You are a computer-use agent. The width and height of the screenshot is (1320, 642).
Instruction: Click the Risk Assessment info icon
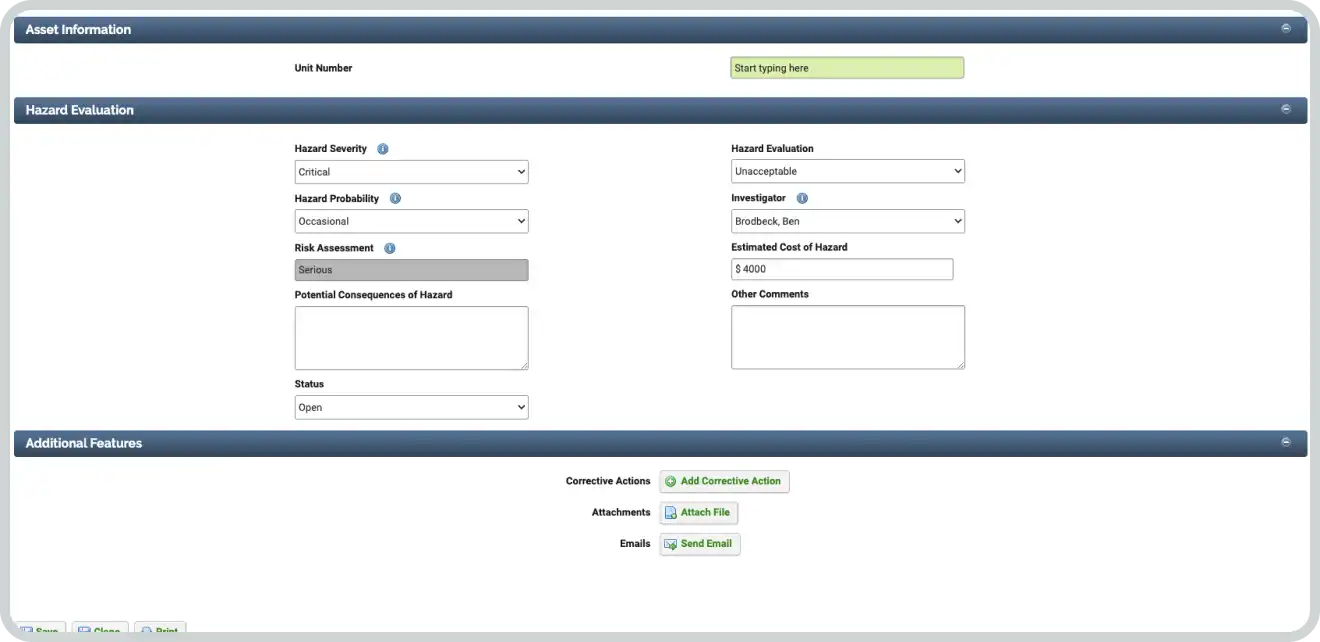(x=390, y=248)
